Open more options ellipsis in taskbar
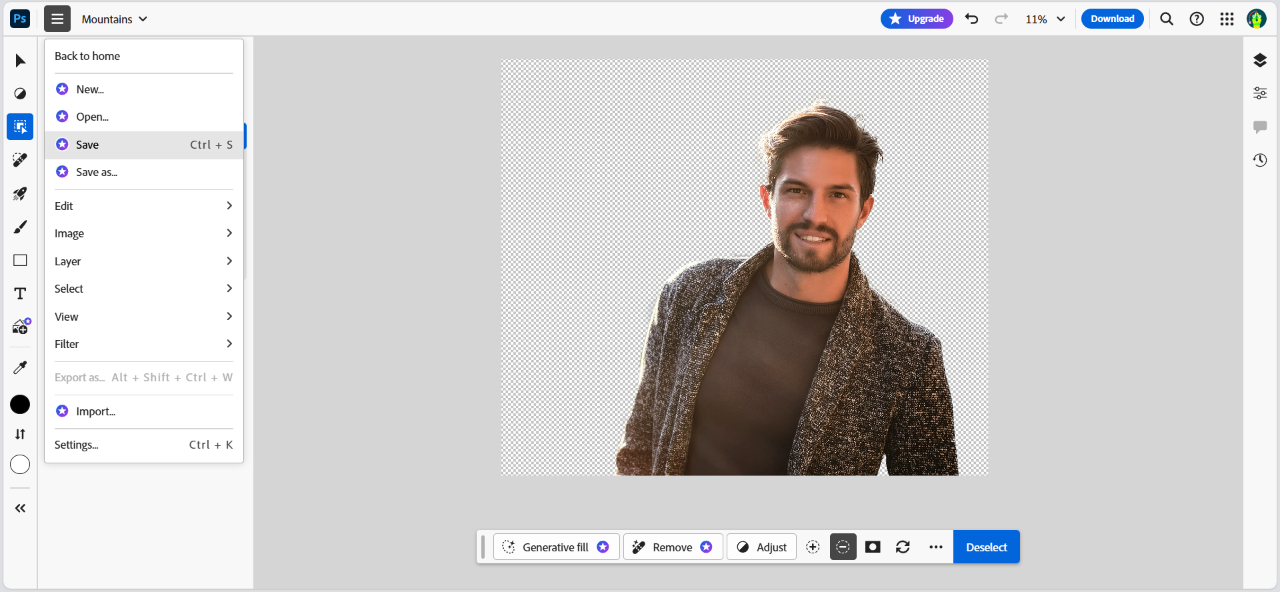This screenshot has width=1280, height=592. [x=936, y=547]
